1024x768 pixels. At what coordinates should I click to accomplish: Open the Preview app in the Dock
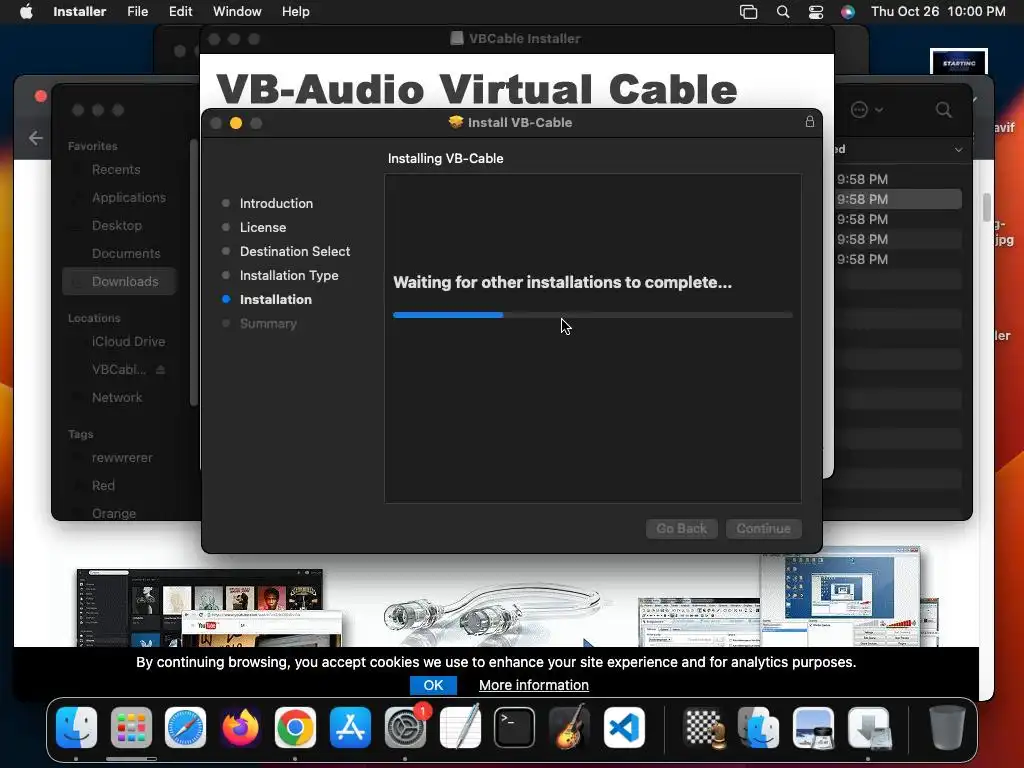(813, 727)
